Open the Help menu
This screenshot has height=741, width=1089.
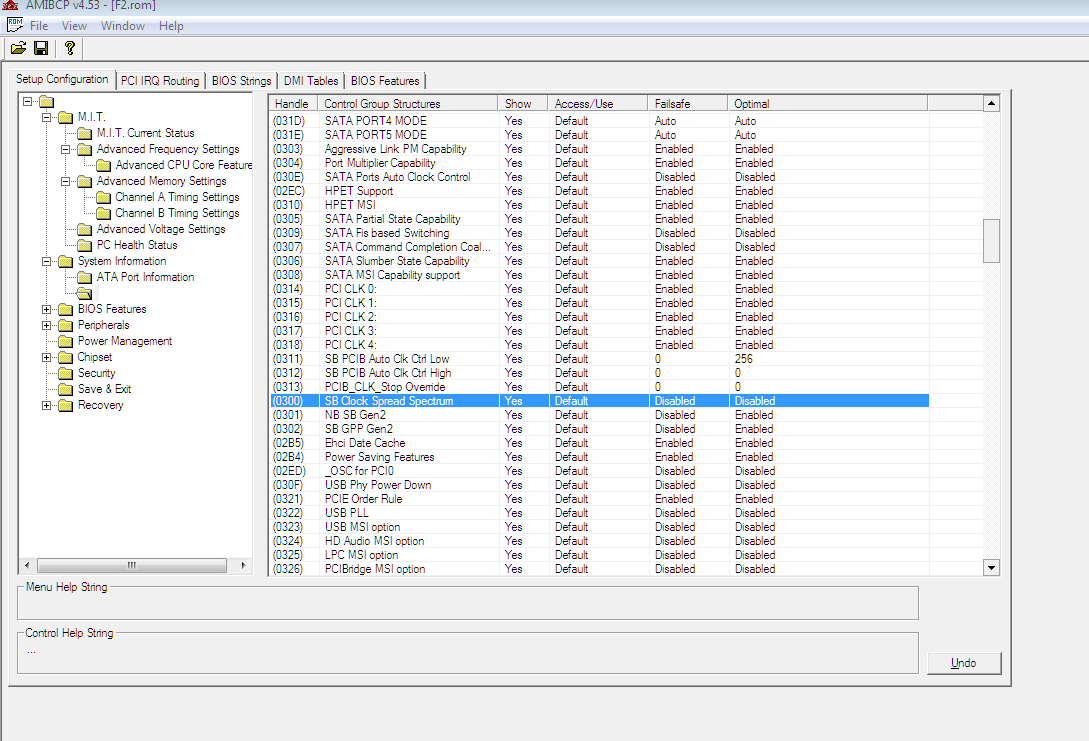click(x=171, y=26)
